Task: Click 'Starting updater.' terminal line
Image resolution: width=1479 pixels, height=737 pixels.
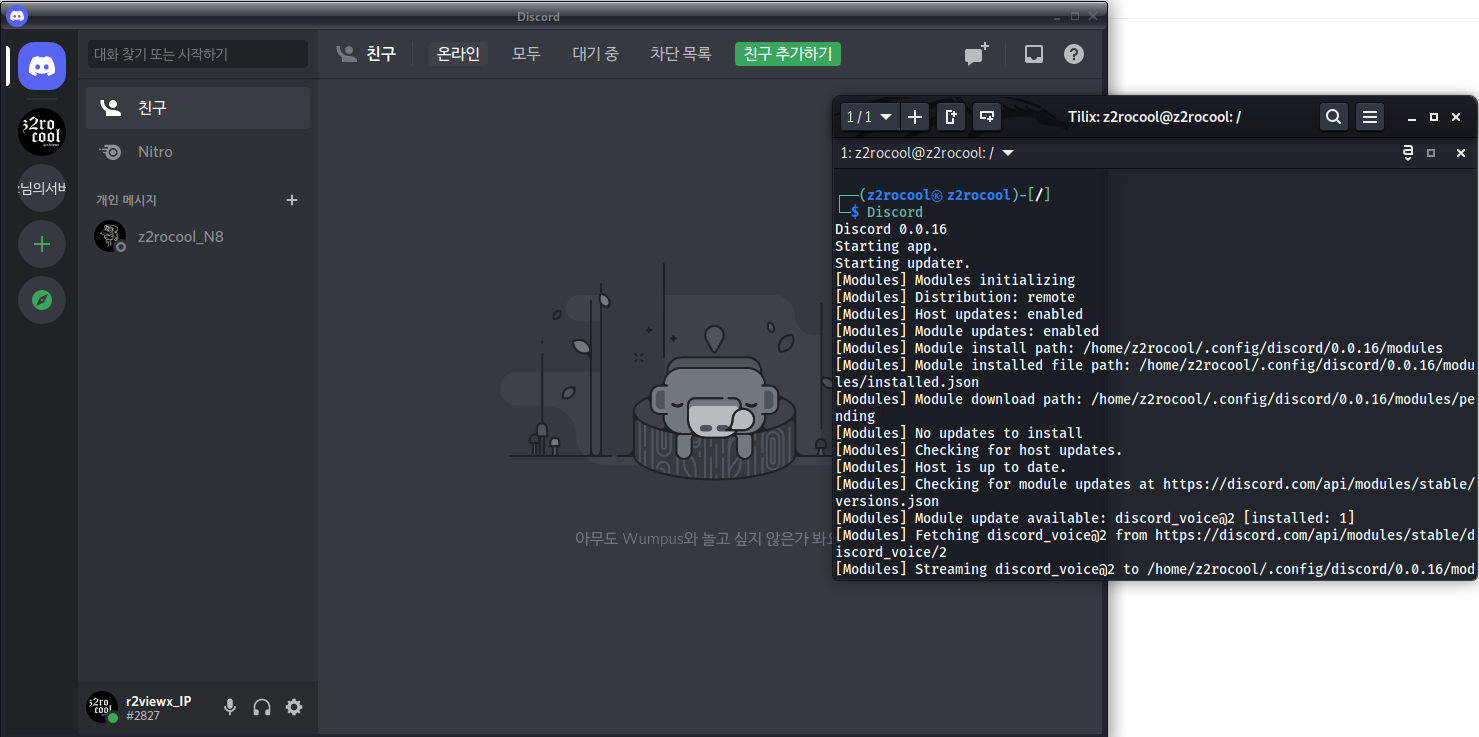Action: click(903, 263)
